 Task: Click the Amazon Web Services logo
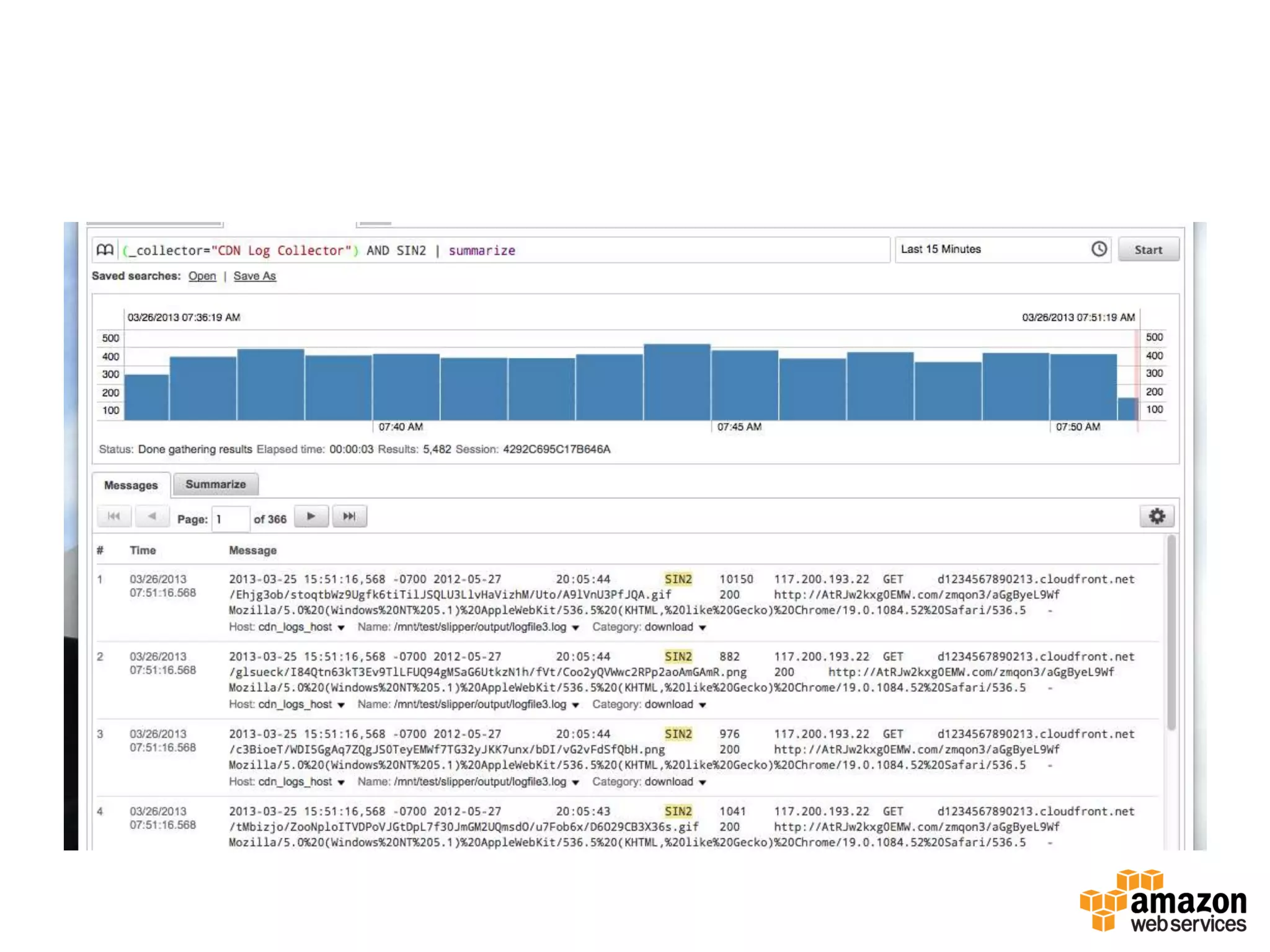pos(1163,901)
